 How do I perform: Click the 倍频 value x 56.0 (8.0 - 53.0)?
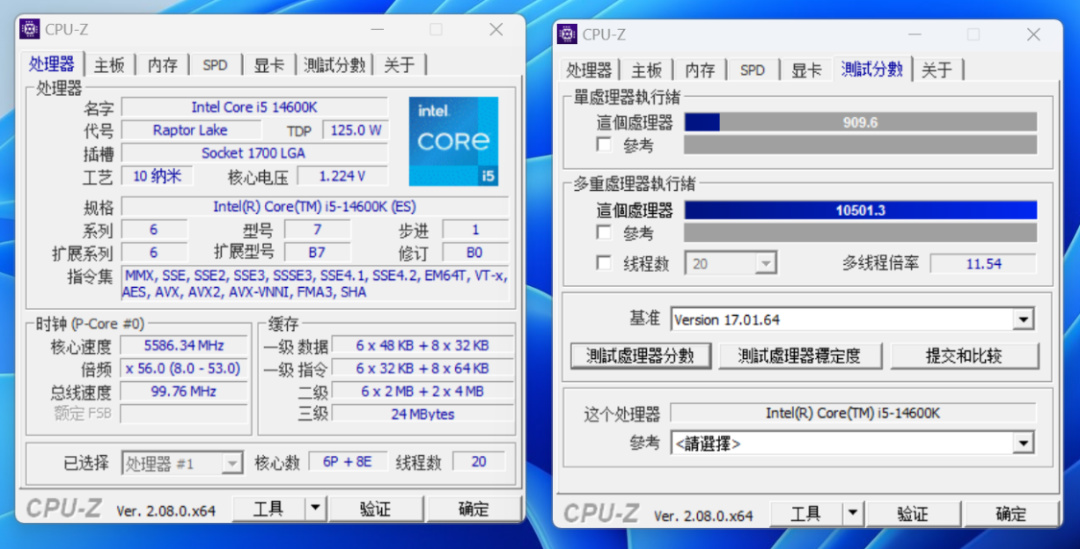(x=183, y=368)
